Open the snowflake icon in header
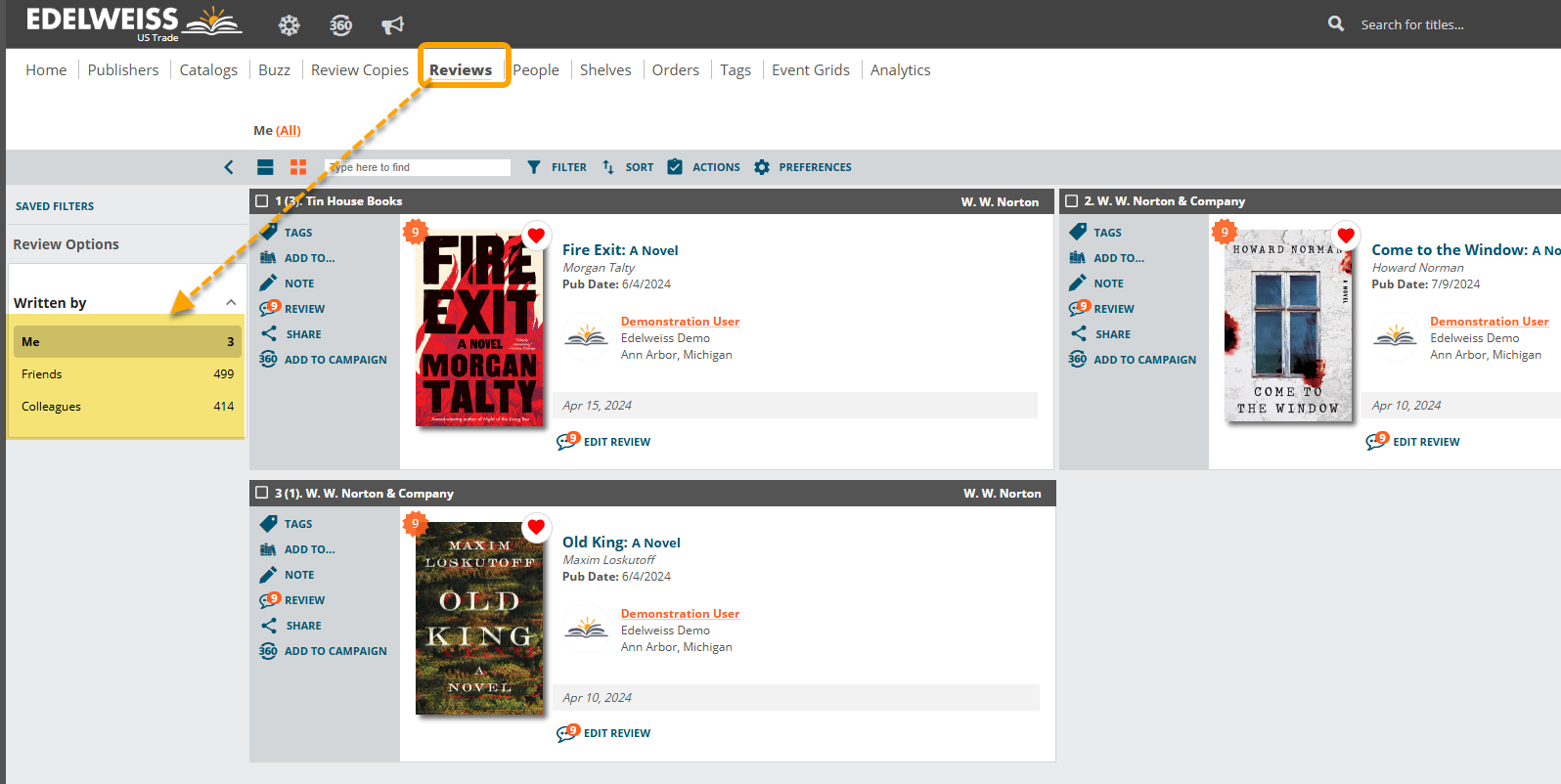This screenshot has width=1561, height=784. 289,25
